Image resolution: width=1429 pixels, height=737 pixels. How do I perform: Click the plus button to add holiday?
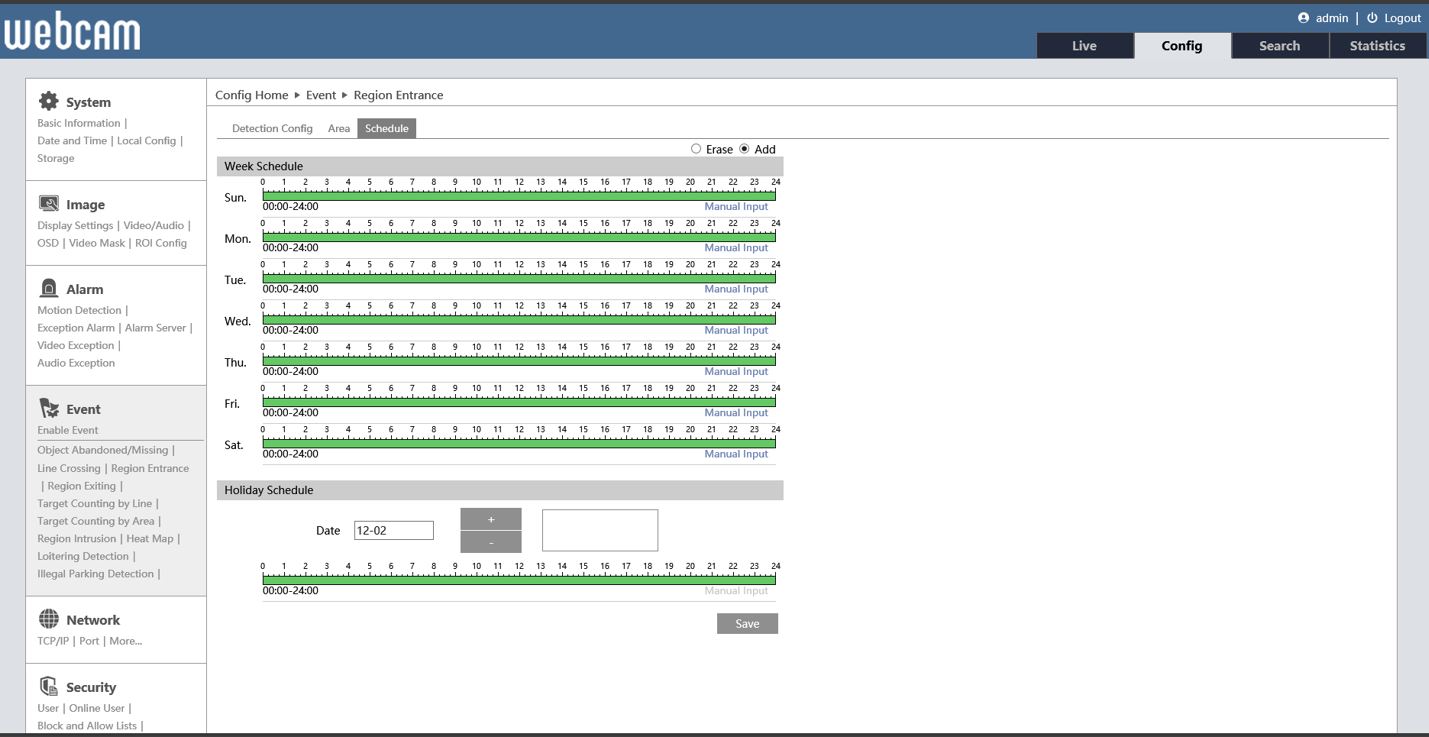click(x=491, y=519)
